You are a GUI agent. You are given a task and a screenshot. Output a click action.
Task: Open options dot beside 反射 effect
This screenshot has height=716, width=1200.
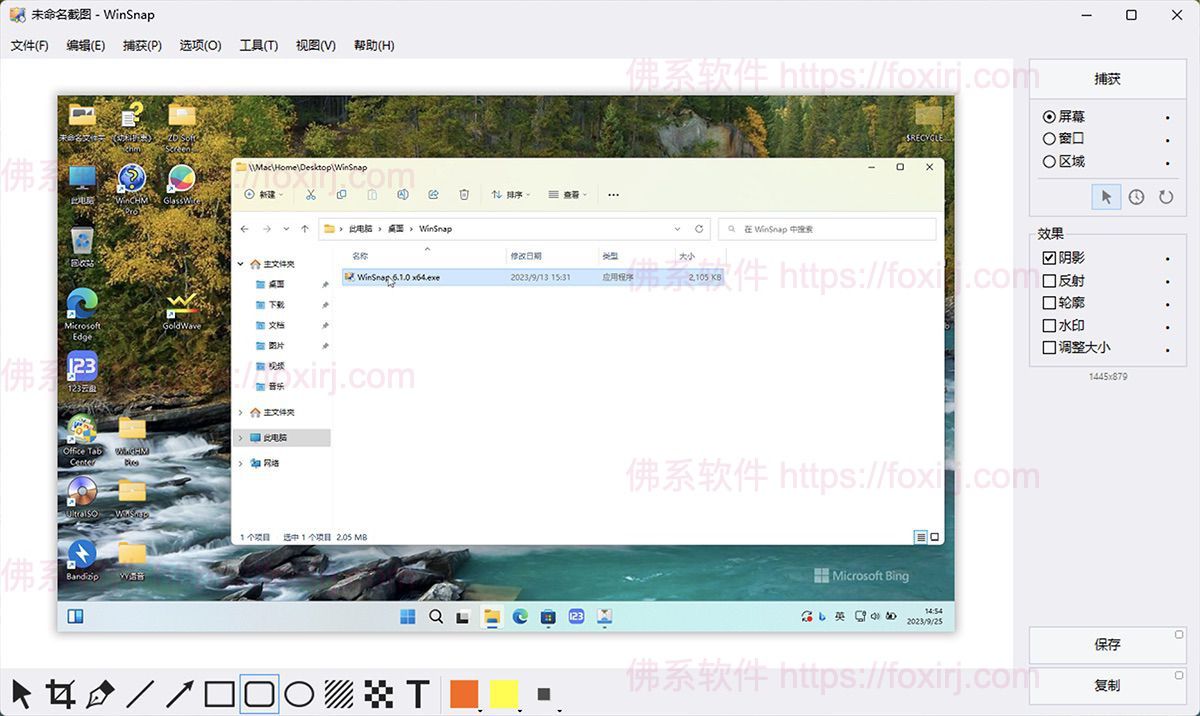point(1167,282)
